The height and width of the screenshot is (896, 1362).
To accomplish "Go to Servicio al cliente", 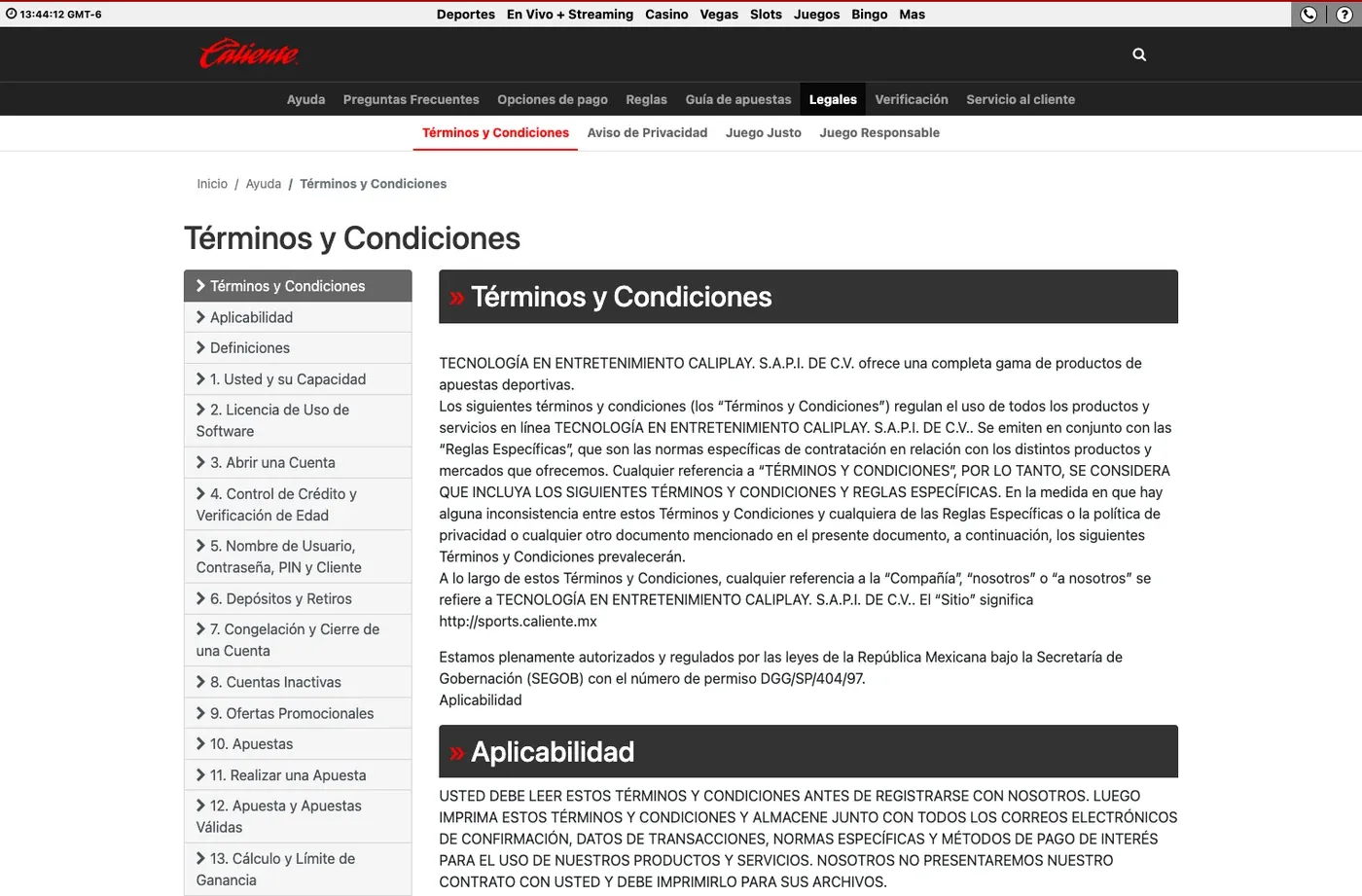I will tap(1021, 99).
